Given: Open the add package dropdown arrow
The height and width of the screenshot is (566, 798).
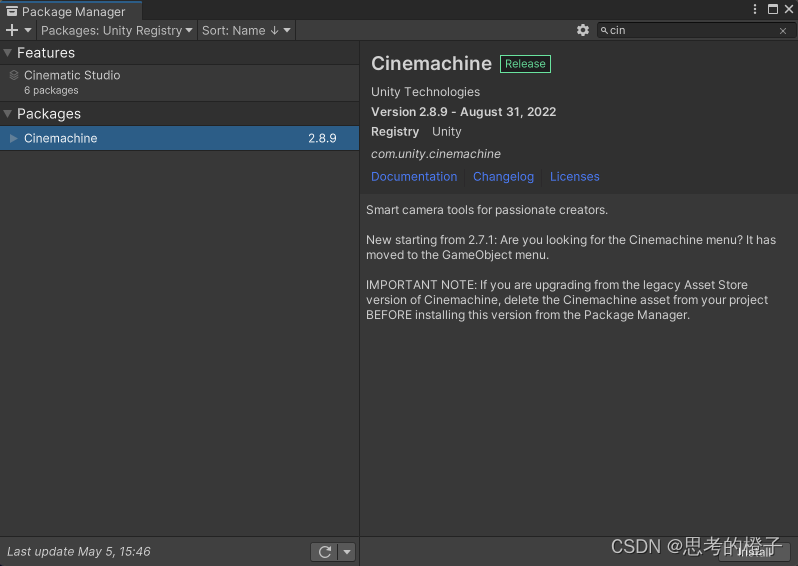Looking at the screenshot, I should (28, 31).
